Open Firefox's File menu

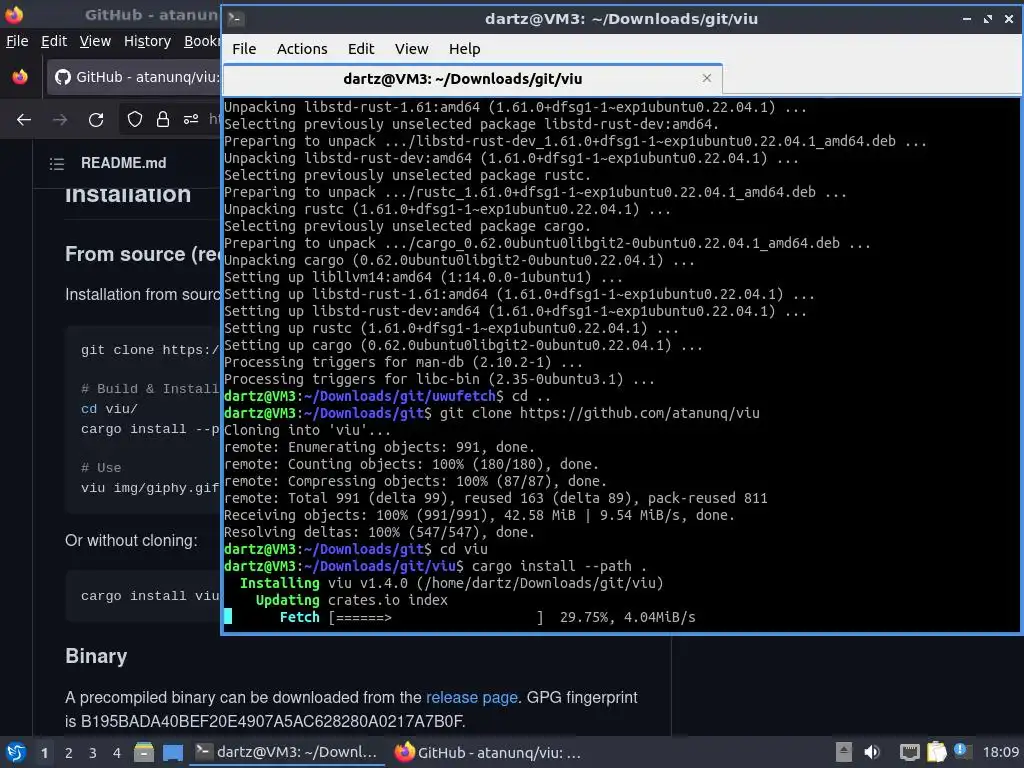coord(17,41)
